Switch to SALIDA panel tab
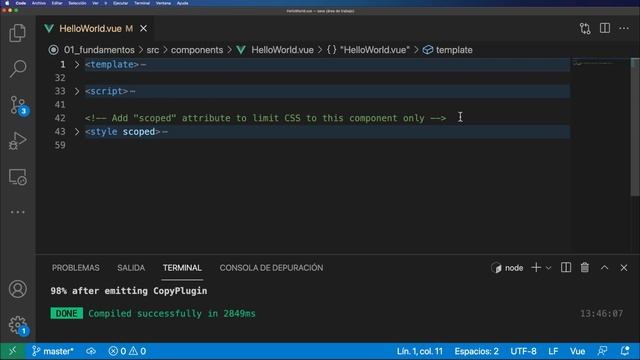Viewport: 640px width, 360px height. pyautogui.click(x=131, y=268)
